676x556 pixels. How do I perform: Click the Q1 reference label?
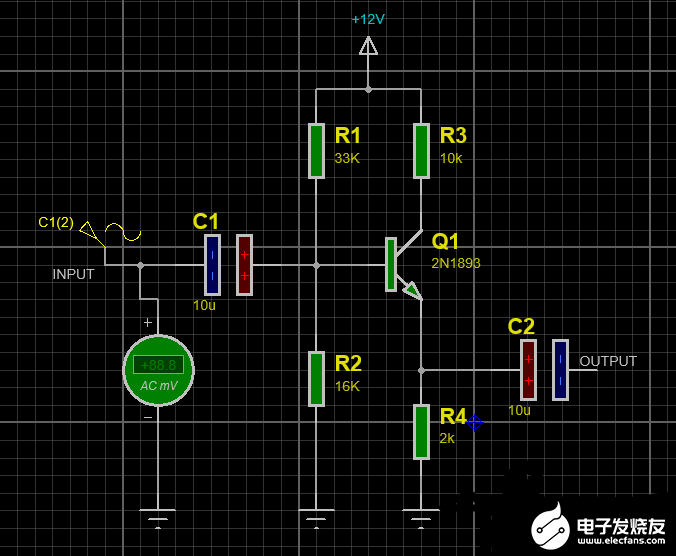tap(445, 241)
